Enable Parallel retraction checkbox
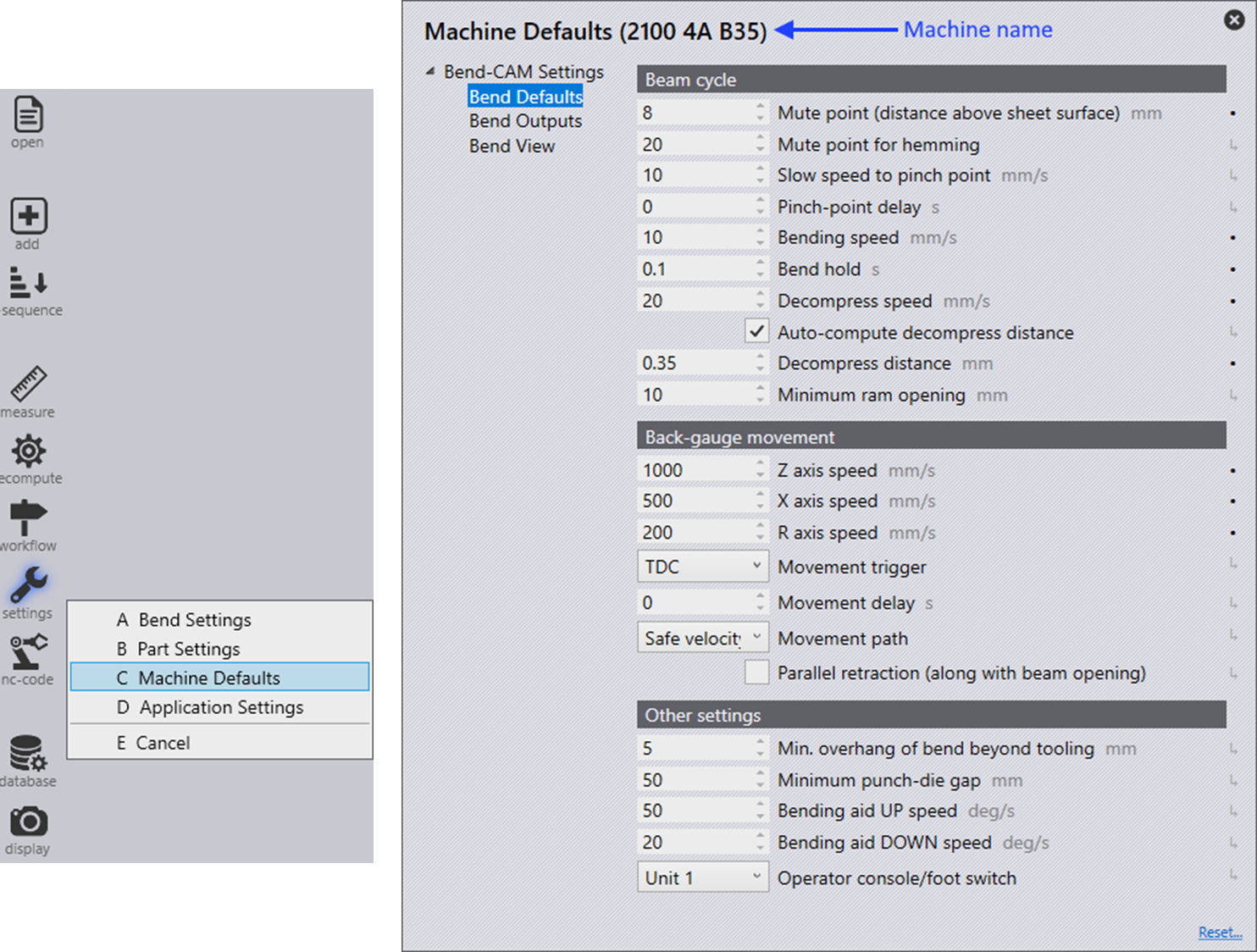 tap(756, 672)
